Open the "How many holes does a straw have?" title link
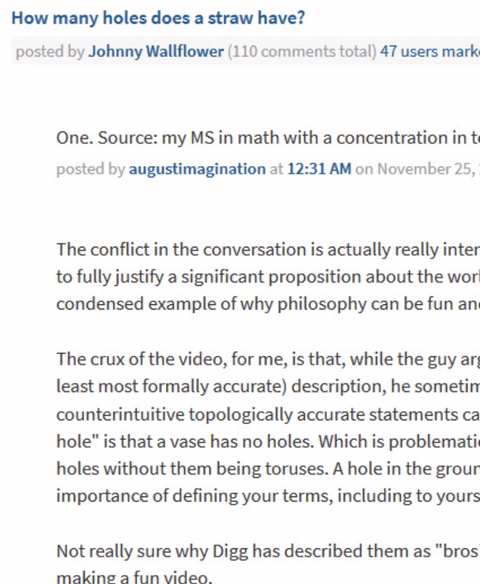Image resolution: width=480 pixels, height=584 pixels. [x=158, y=18]
